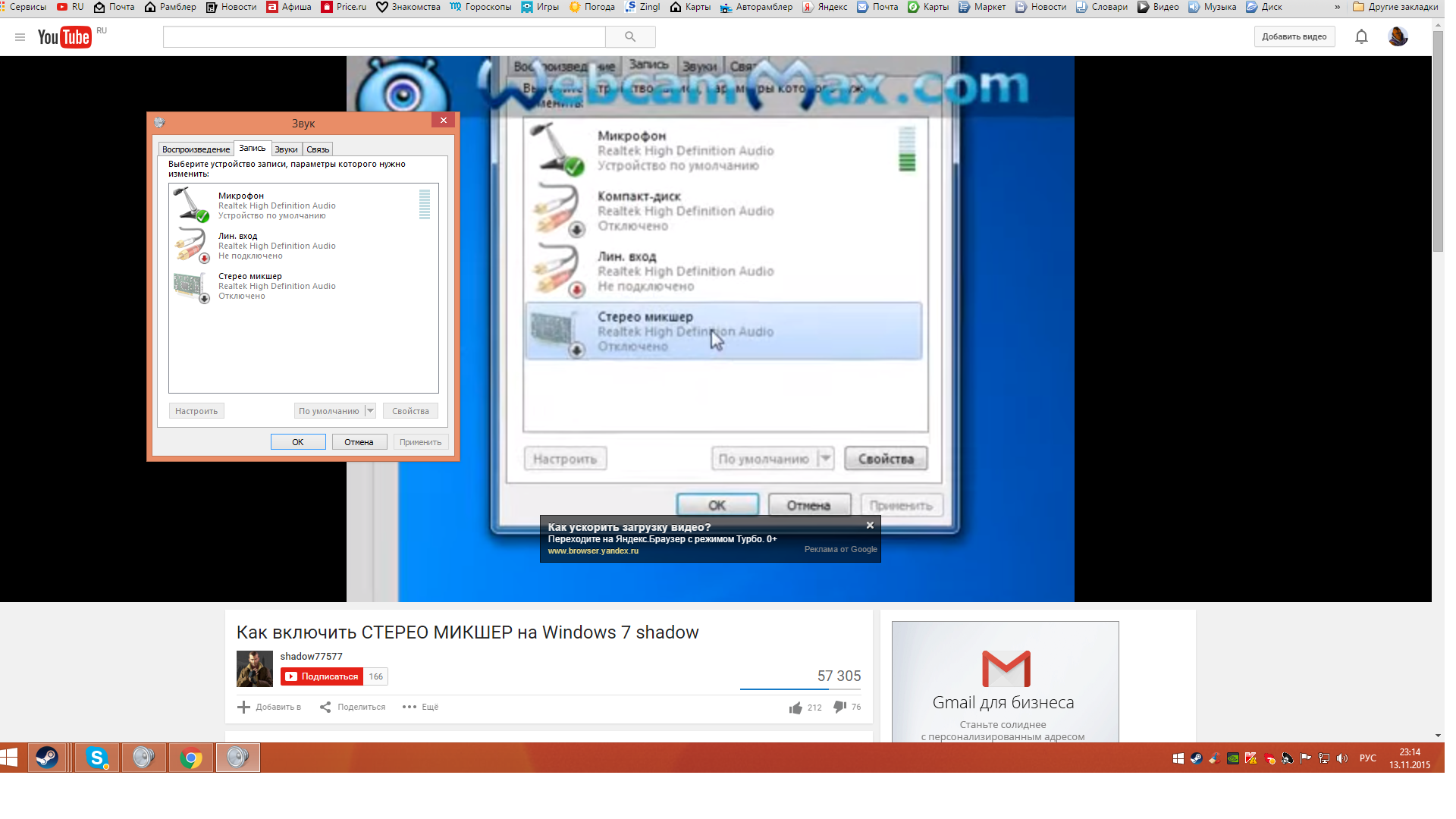
Task: Open www.browser.yandex.ru ad link
Action: tap(593, 551)
